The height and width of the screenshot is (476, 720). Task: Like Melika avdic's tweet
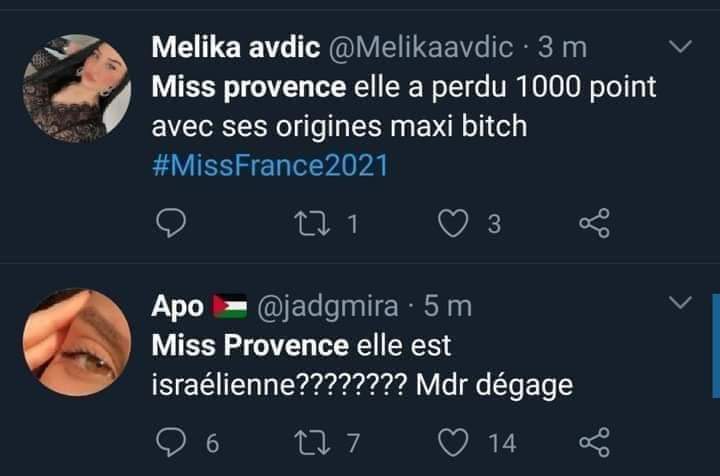(x=456, y=226)
